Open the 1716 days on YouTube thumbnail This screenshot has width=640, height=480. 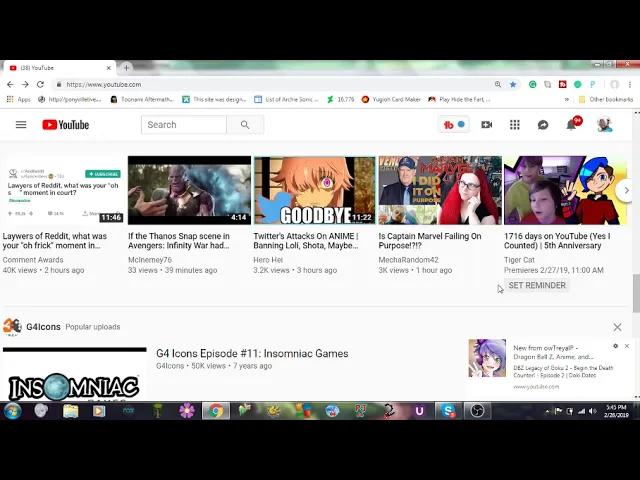[565, 190]
